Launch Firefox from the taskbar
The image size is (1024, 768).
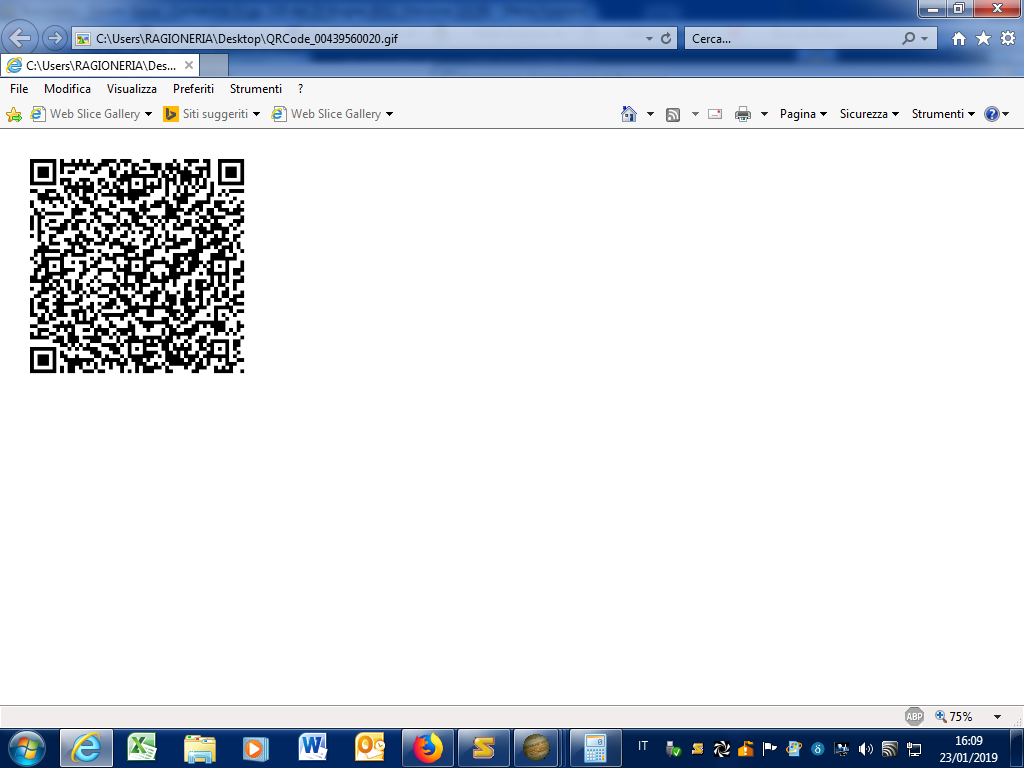[428, 747]
